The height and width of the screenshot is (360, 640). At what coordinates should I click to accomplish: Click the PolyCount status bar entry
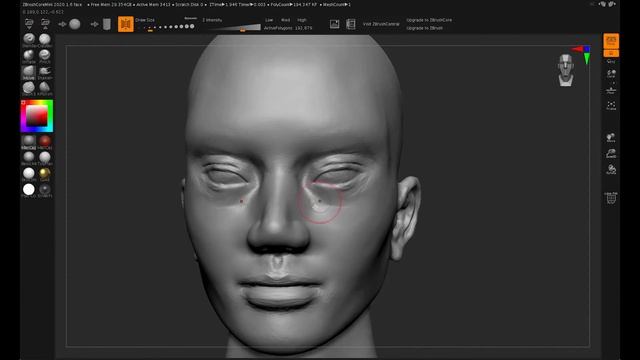294,4
